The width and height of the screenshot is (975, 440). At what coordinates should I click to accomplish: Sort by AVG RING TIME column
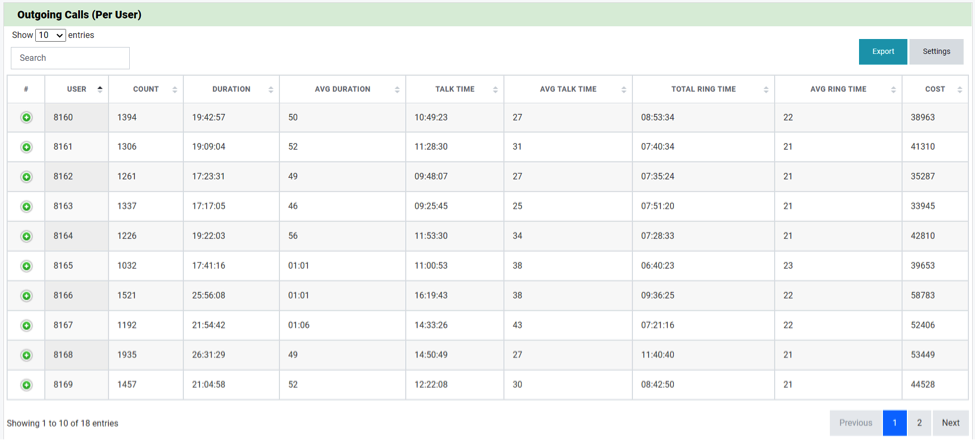click(x=838, y=89)
